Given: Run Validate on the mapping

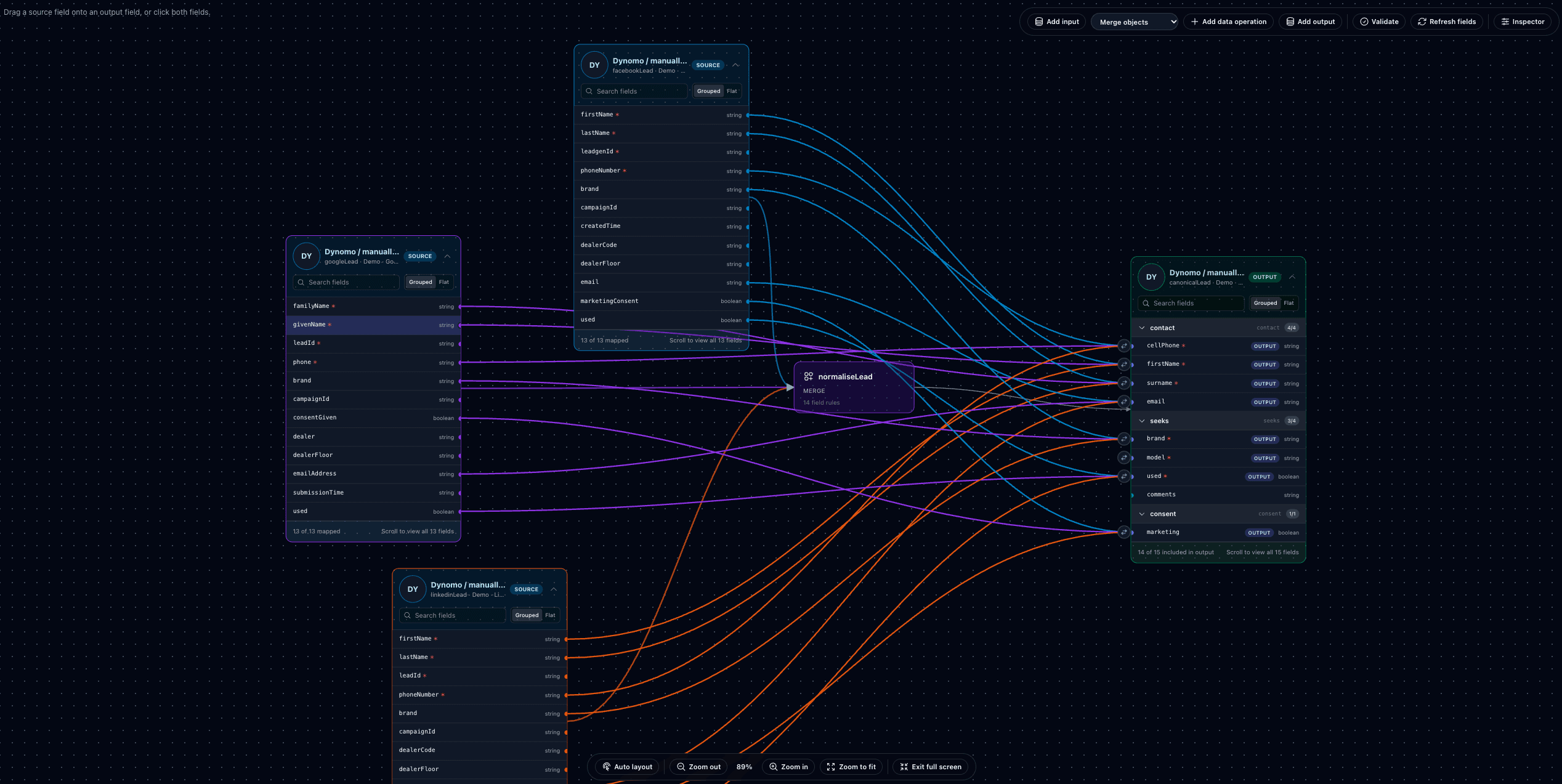Looking at the screenshot, I should 1379,22.
